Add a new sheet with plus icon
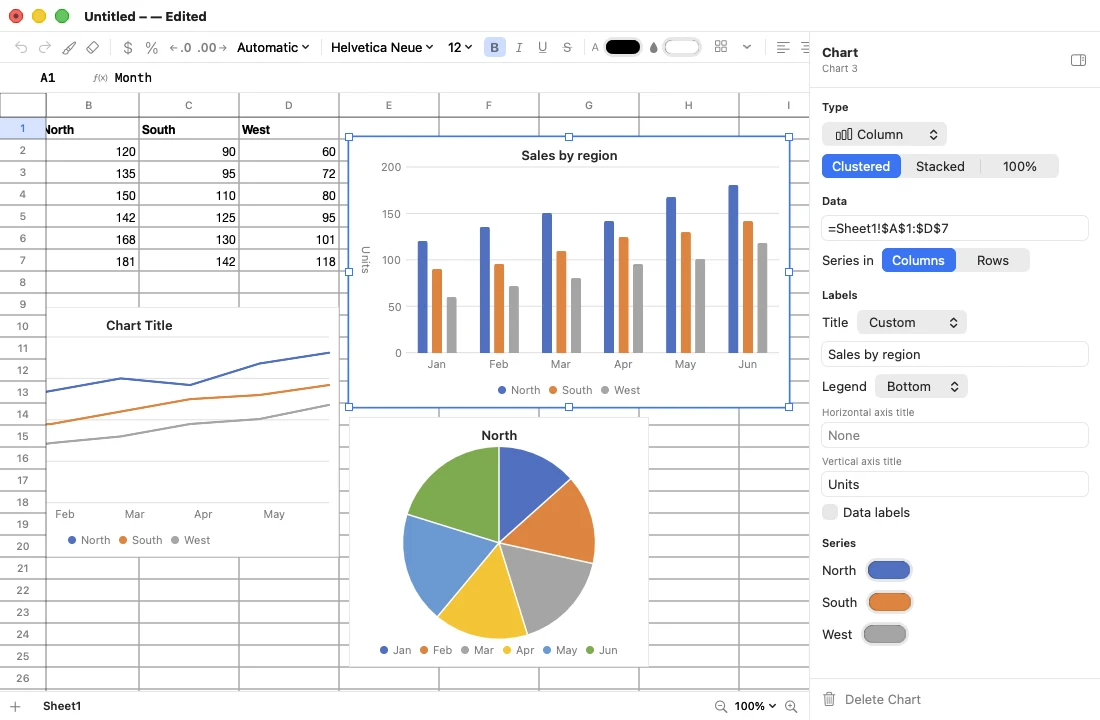 coord(15,707)
